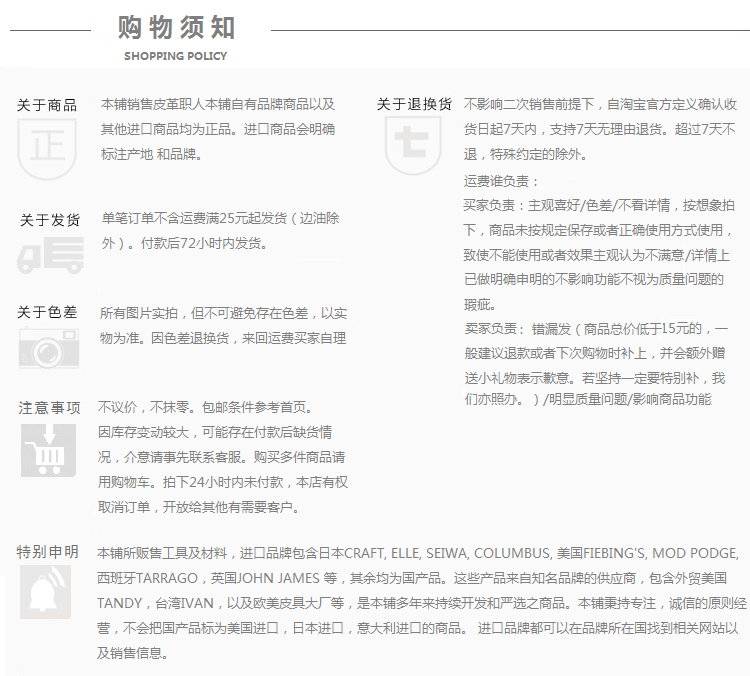Image resolution: width=750 pixels, height=676 pixels.
Task: Click the line starting 货日起7天内
Action: pyautogui.click(x=599, y=129)
